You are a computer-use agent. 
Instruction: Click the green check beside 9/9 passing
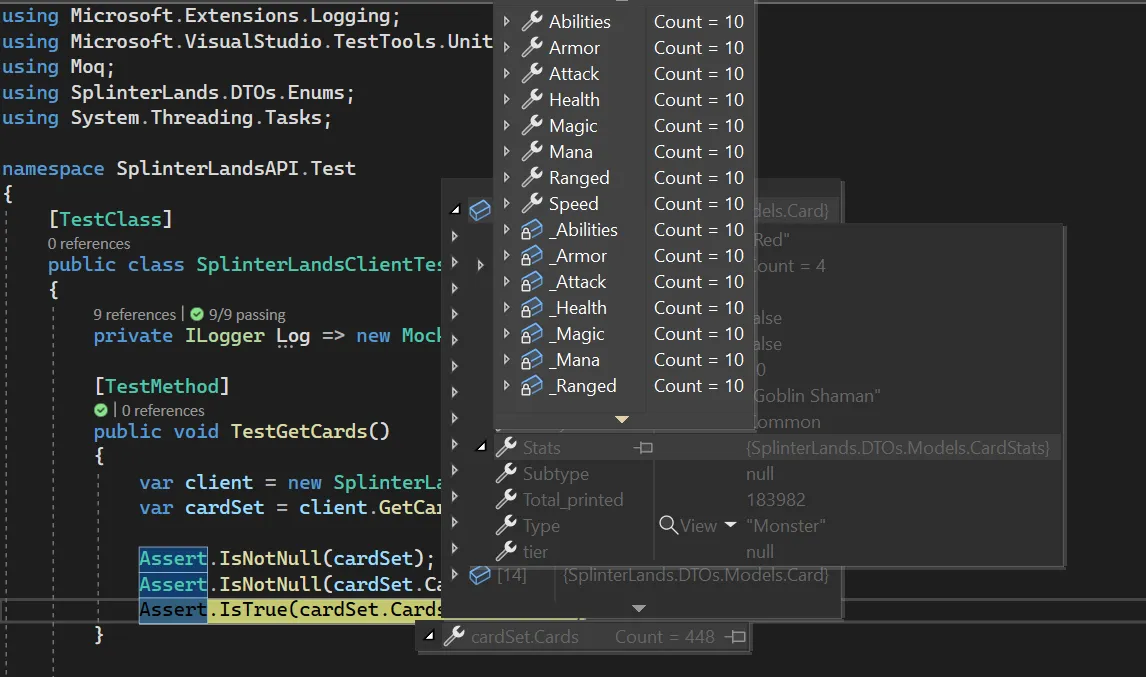pyautogui.click(x=197, y=314)
